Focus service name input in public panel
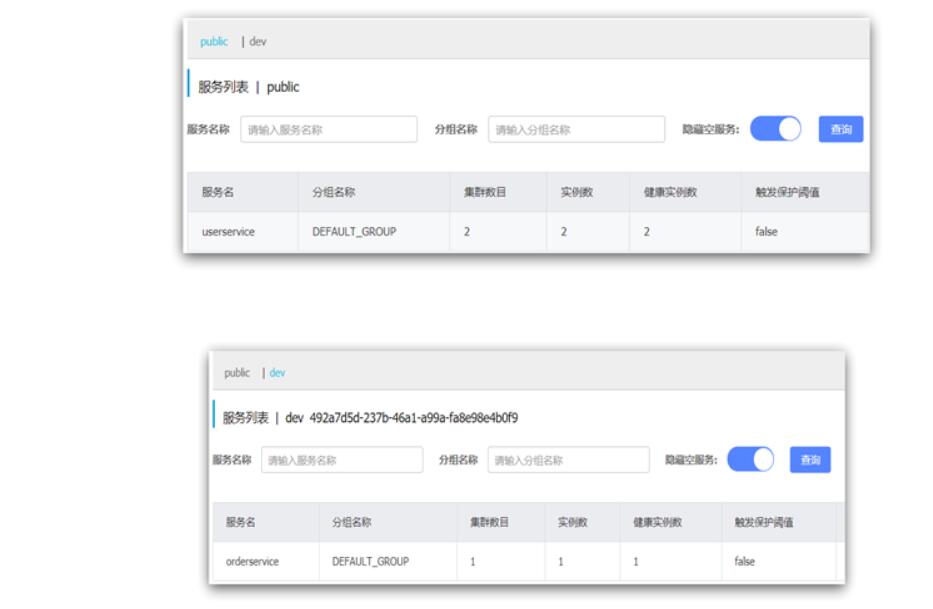The height and width of the screenshot is (609, 933). pyautogui.click(x=328, y=129)
